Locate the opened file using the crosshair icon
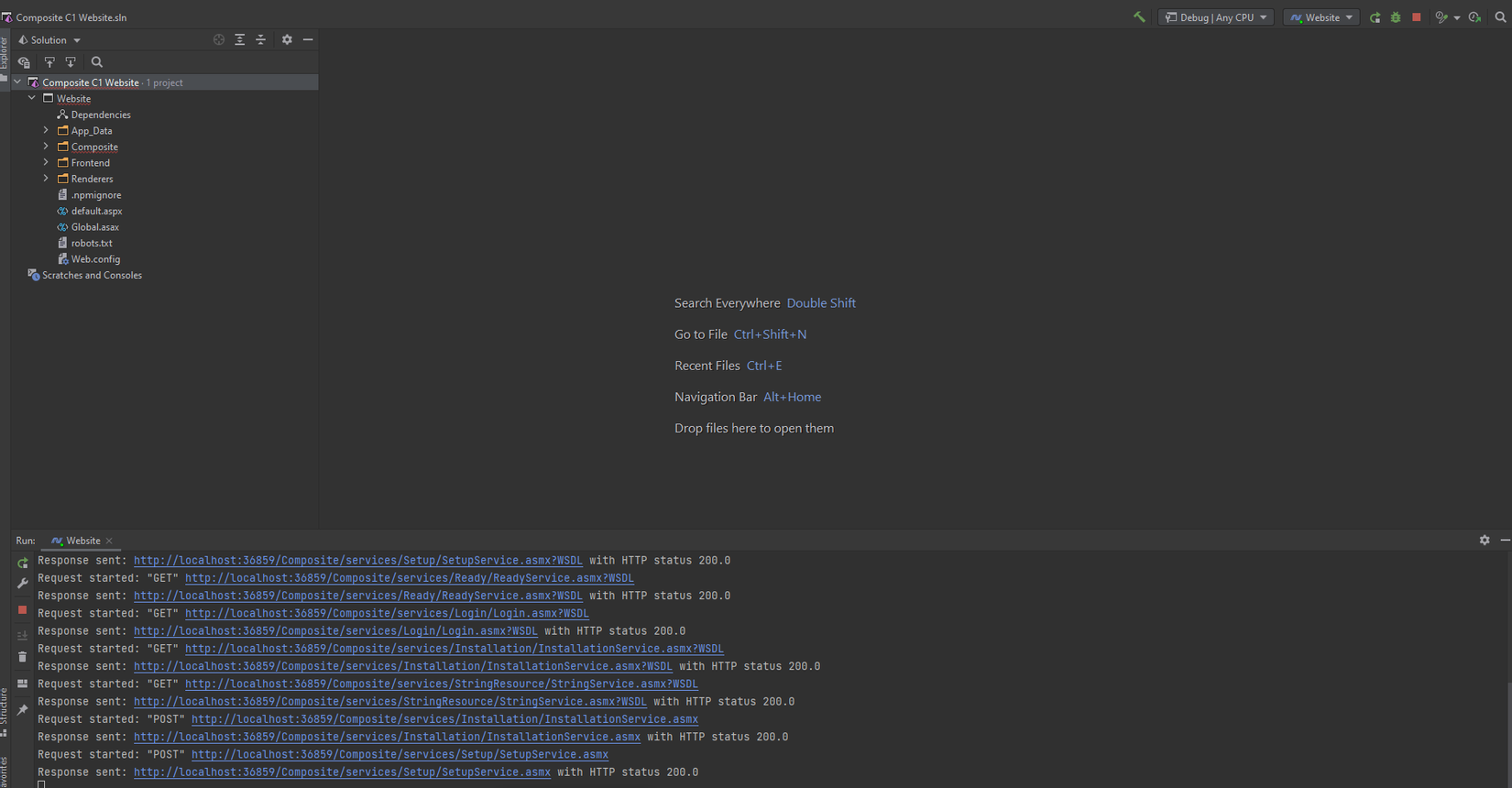 (219, 40)
